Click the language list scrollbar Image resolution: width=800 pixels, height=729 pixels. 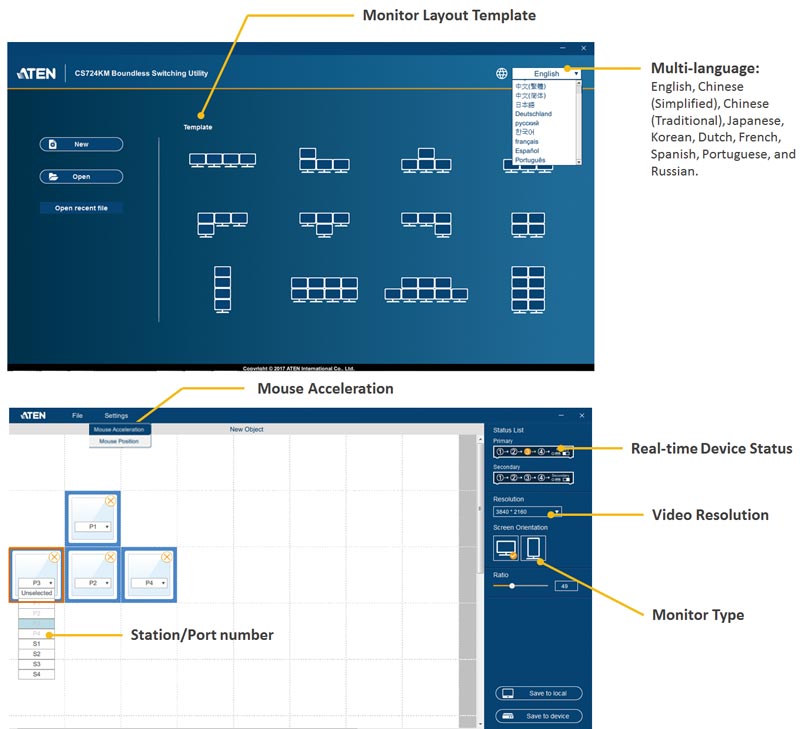pyautogui.click(x=579, y=123)
